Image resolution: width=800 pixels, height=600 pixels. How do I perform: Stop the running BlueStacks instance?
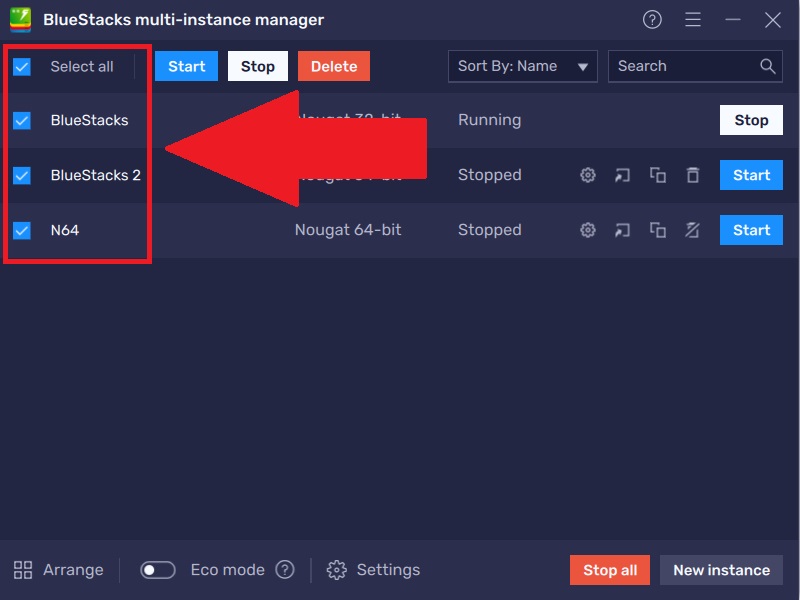pyautogui.click(x=751, y=120)
